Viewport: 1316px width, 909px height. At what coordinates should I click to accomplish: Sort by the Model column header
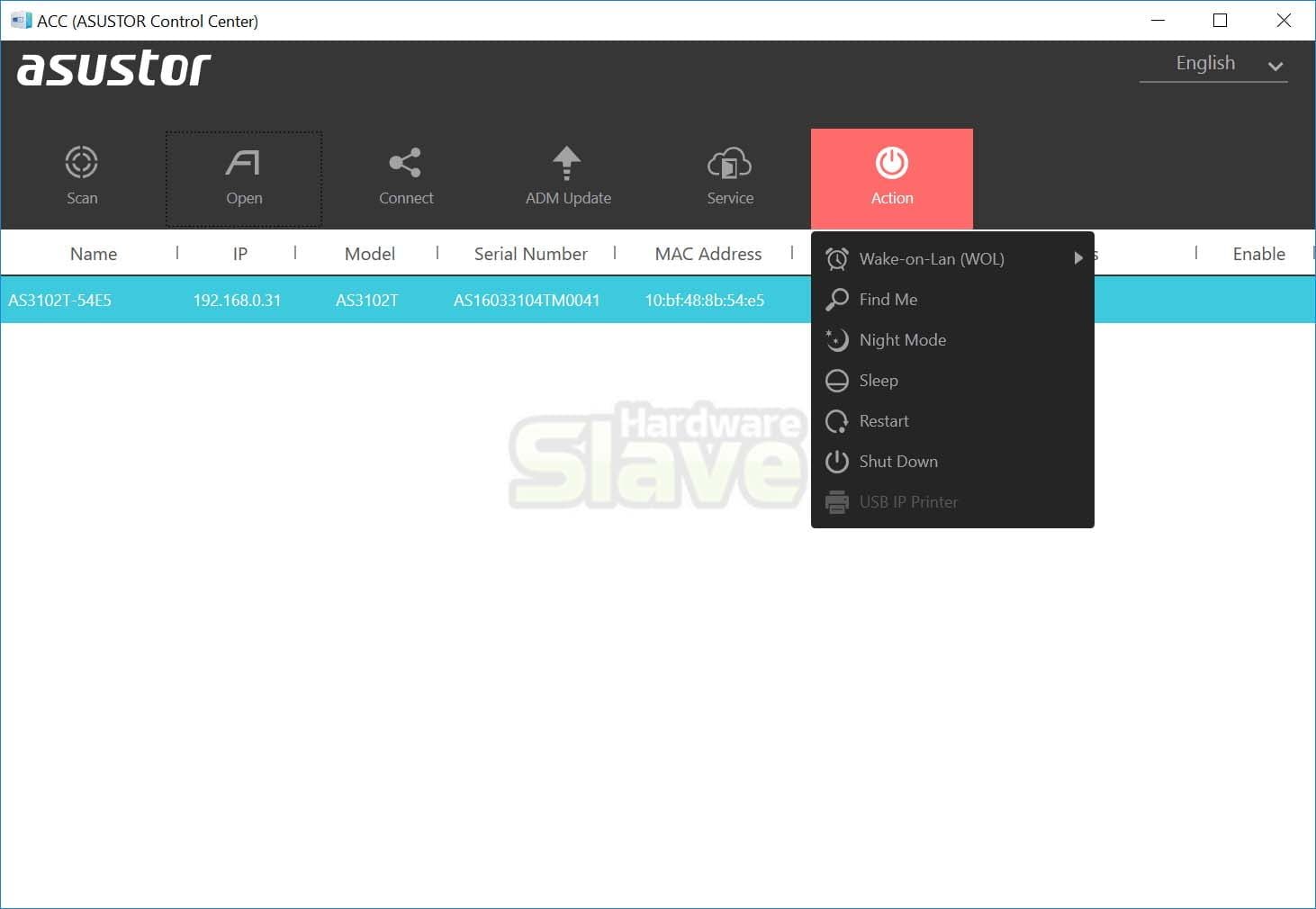370,254
